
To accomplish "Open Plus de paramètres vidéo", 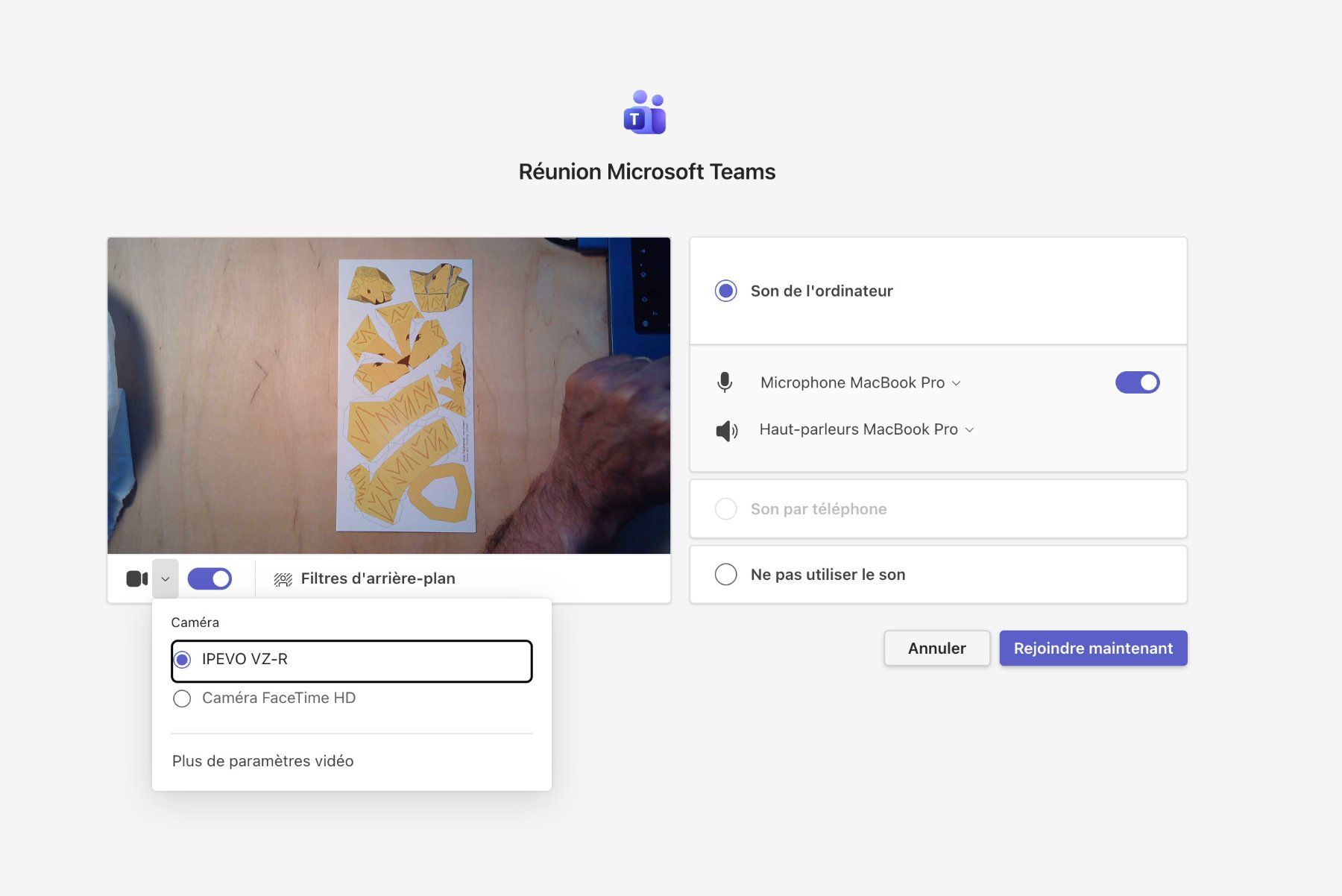I will pos(262,761).
